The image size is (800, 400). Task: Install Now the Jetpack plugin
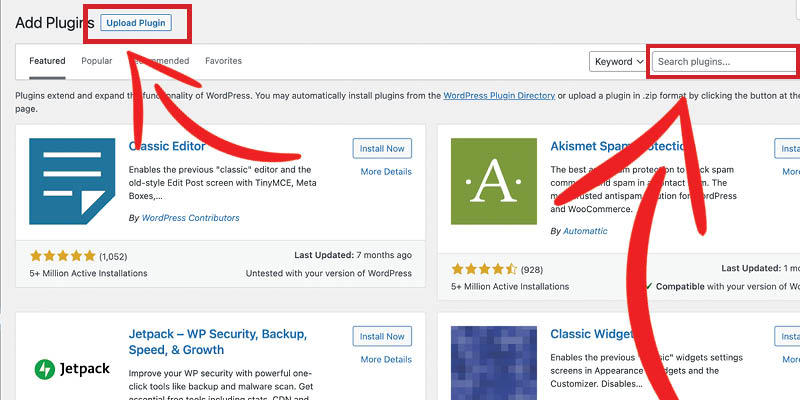click(x=382, y=336)
